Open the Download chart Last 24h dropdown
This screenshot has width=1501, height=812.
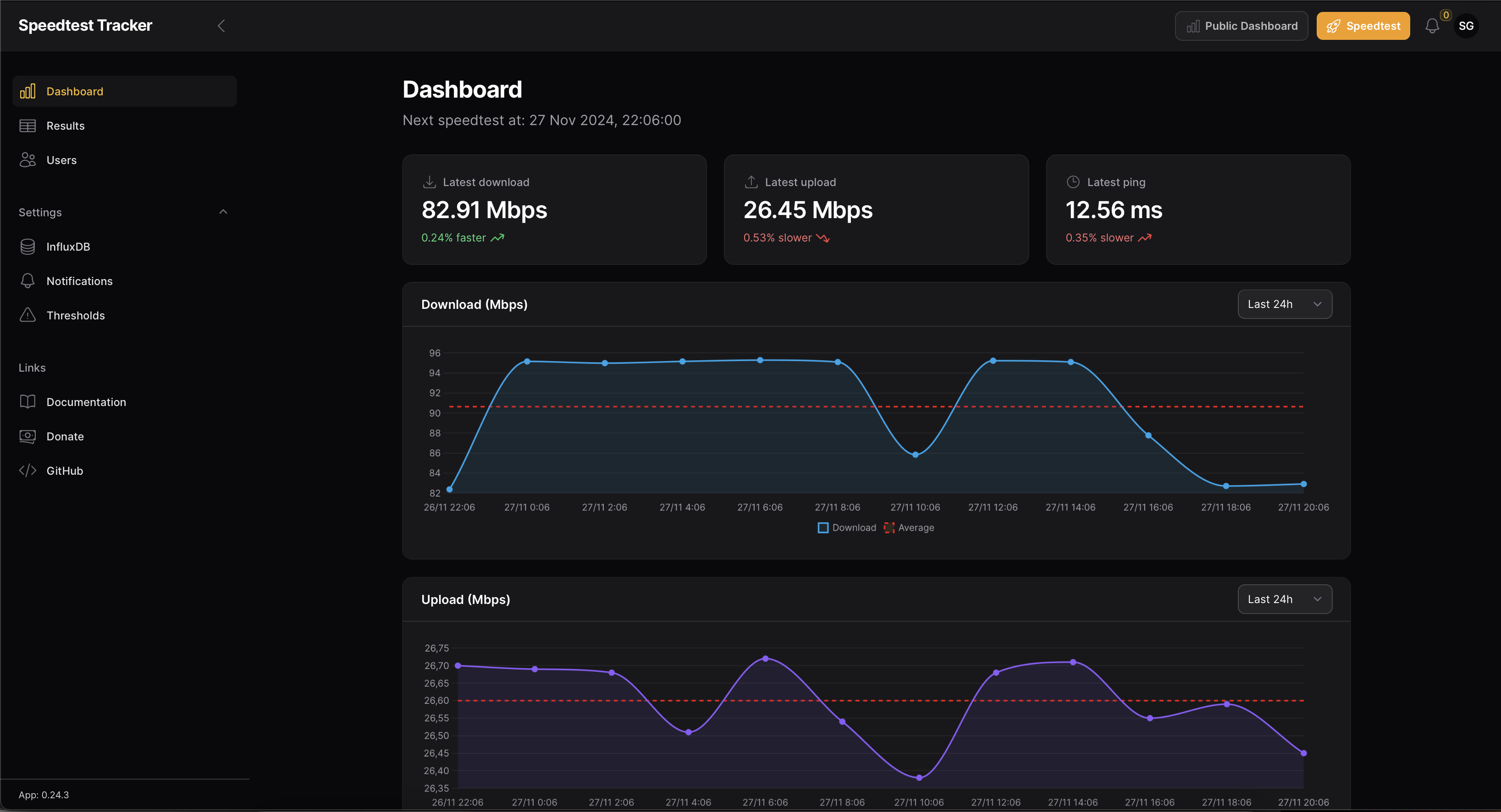coord(1284,304)
